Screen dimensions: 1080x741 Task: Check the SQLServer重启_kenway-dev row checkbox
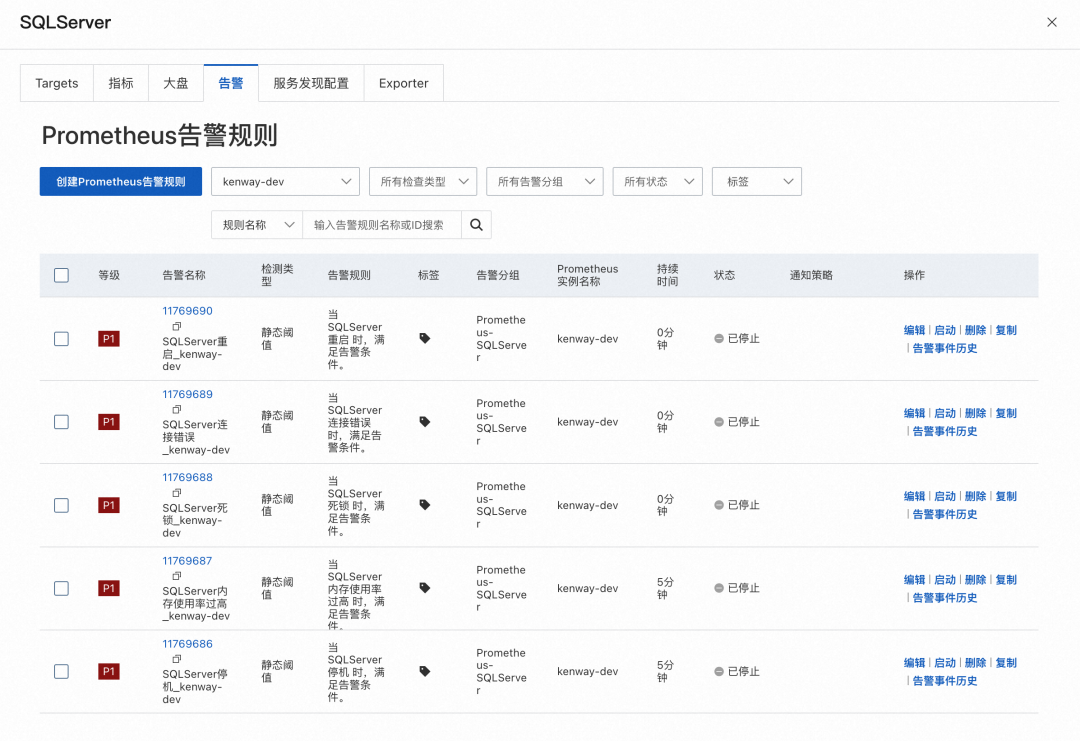[x=61, y=338]
